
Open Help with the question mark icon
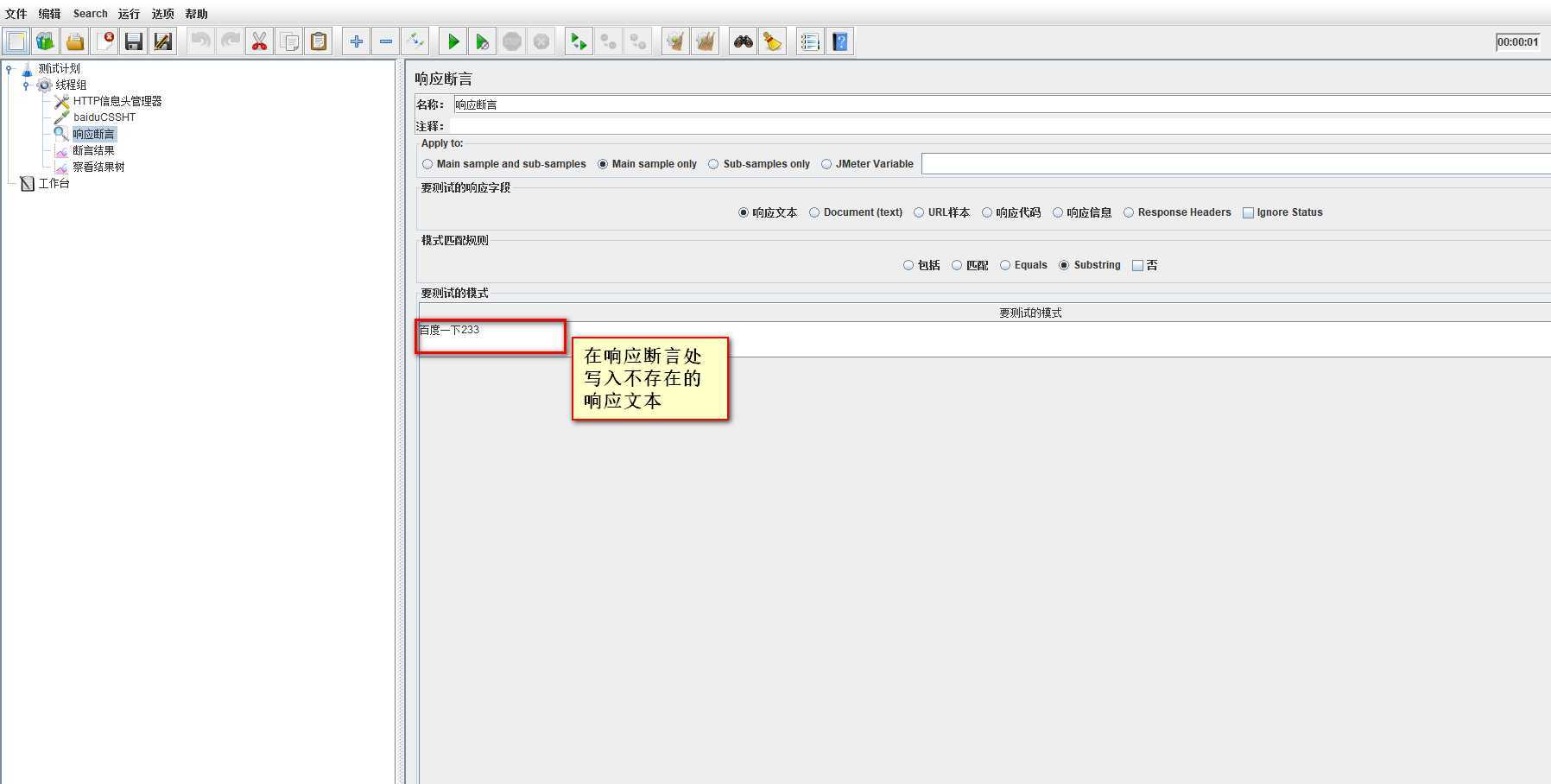point(839,41)
